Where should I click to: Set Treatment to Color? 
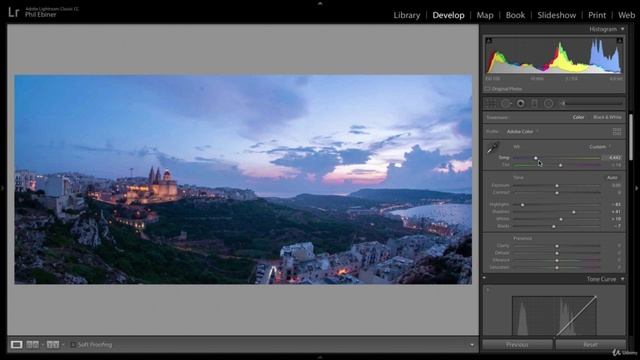(x=578, y=117)
